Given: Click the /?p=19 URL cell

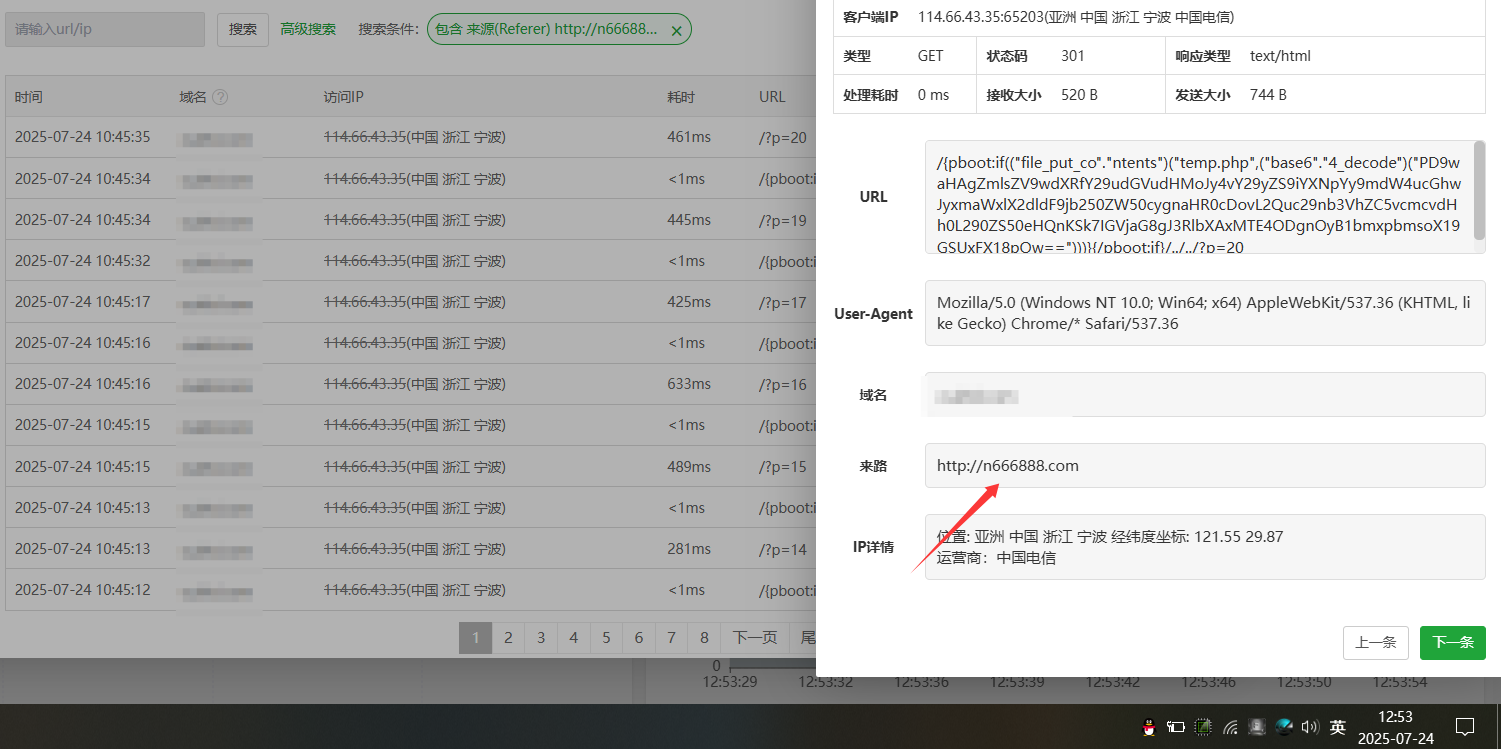Looking at the screenshot, I should [x=783, y=220].
